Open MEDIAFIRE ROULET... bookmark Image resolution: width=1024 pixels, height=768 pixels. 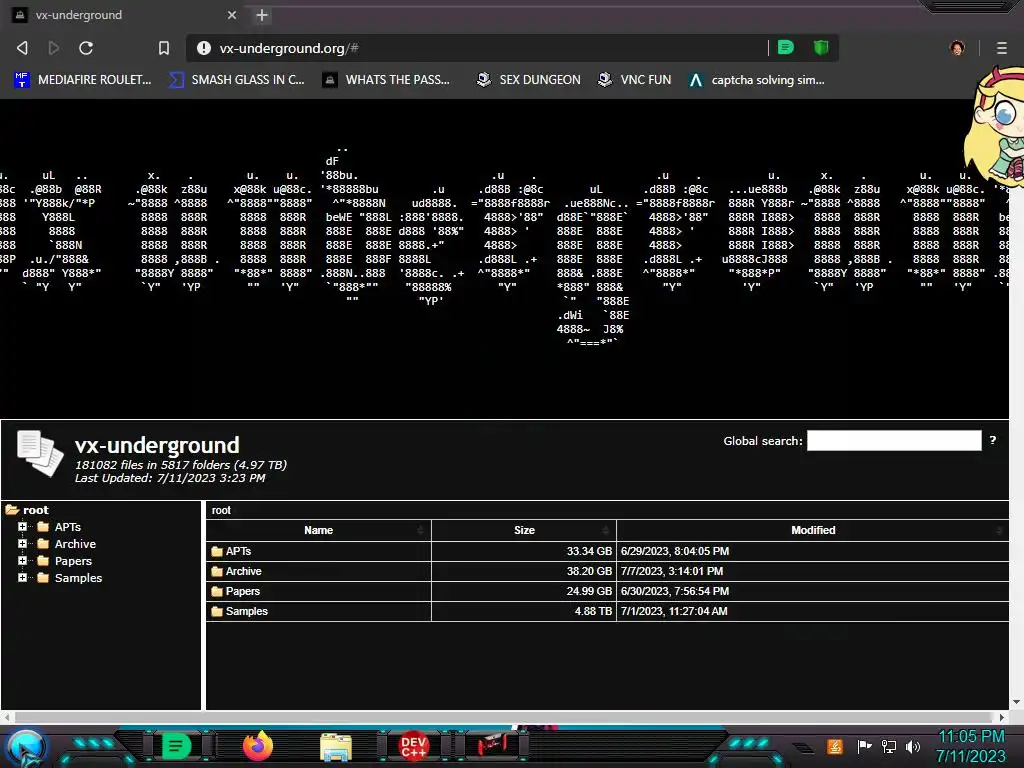[x=82, y=80]
